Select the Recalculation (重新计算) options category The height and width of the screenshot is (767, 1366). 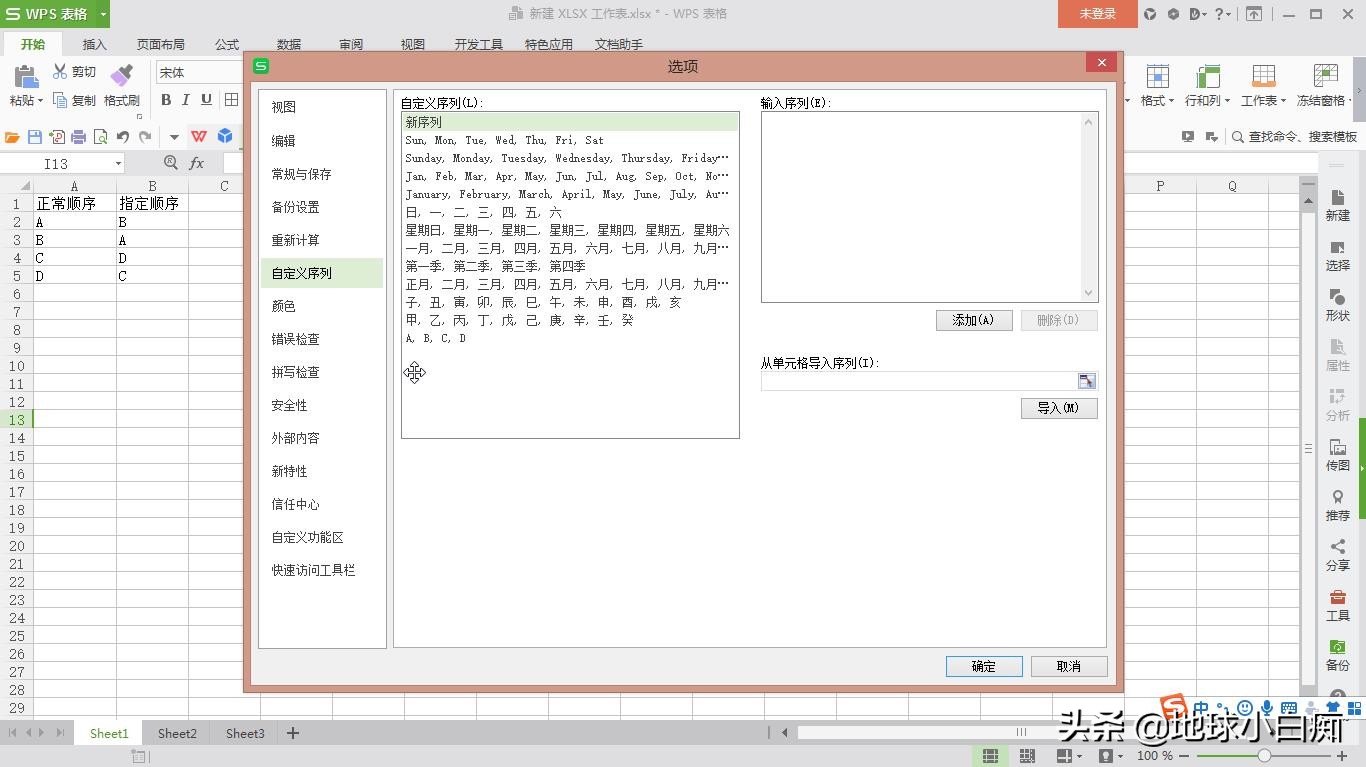click(321, 240)
